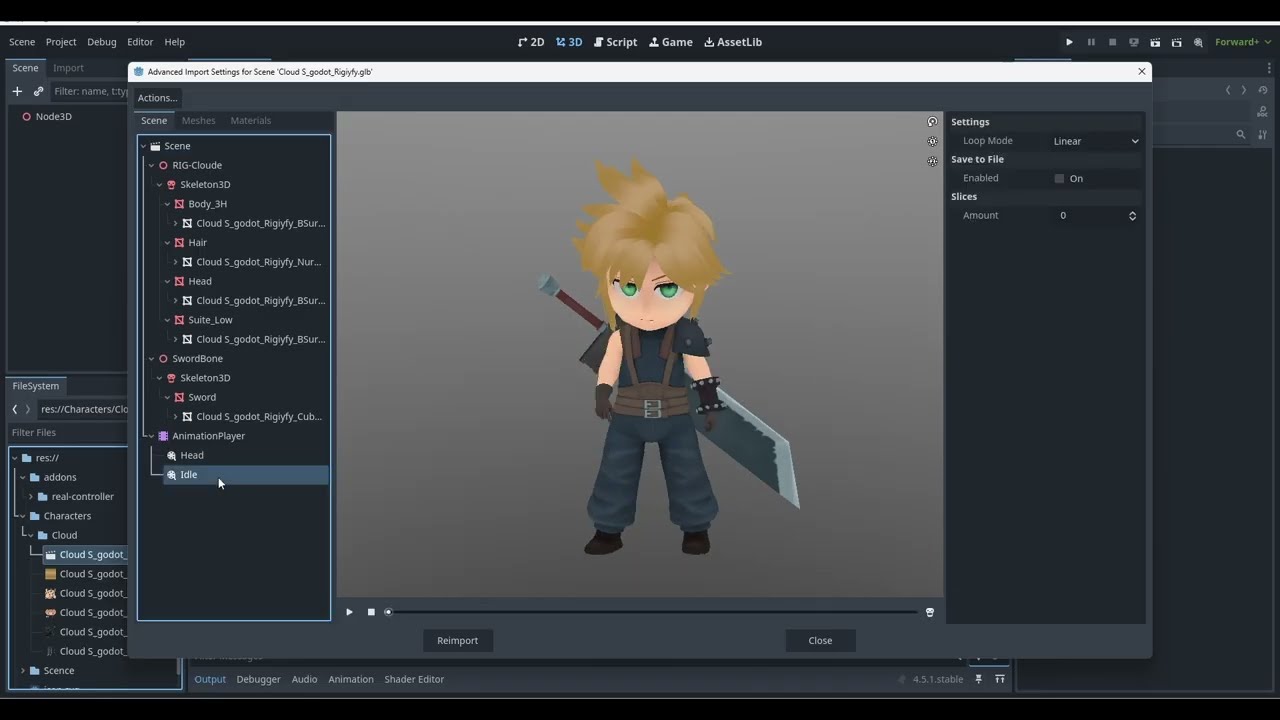This screenshot has height=720, width=1280.
Task: Toggle the primary preview light icon
Action: (932, 141)
